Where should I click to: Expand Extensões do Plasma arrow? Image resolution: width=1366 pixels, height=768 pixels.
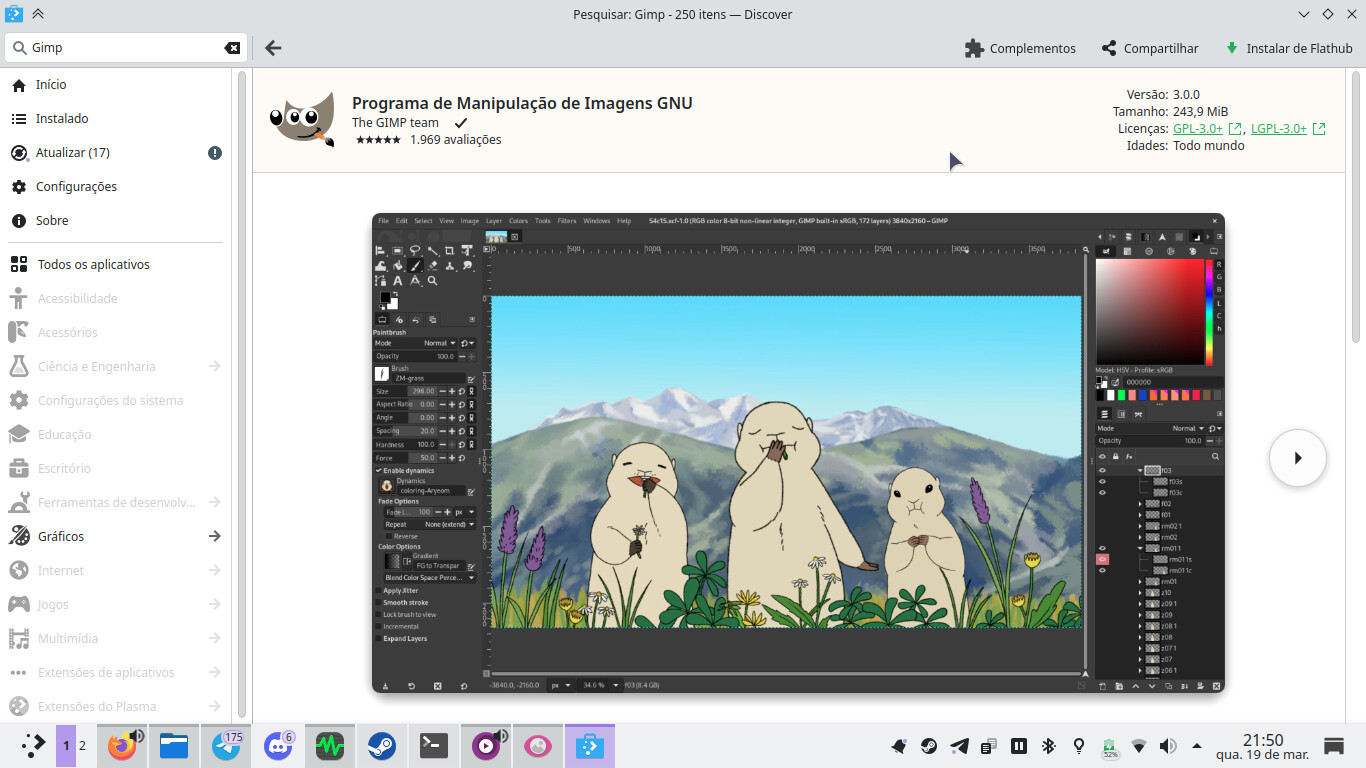click(x=214, y=707)
